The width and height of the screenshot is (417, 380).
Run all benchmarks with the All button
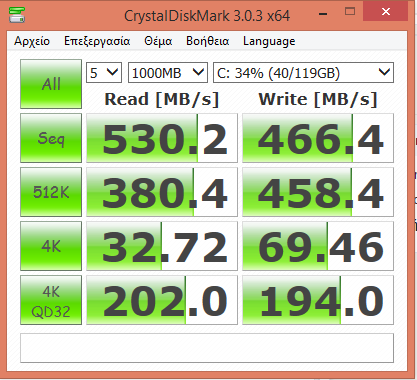click(51, 84)
